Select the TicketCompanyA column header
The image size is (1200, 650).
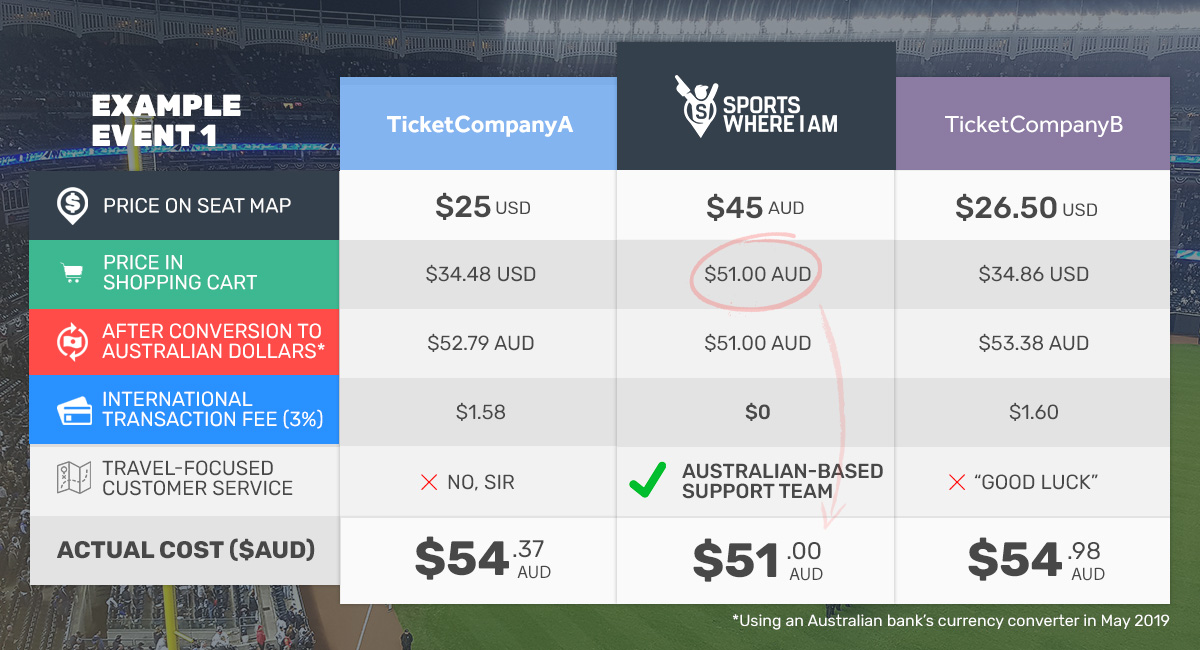478,125
